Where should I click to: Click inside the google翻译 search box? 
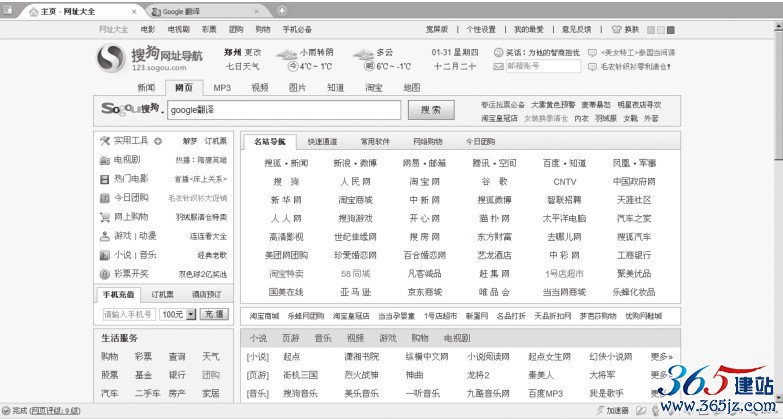click(x=284, y=110)
